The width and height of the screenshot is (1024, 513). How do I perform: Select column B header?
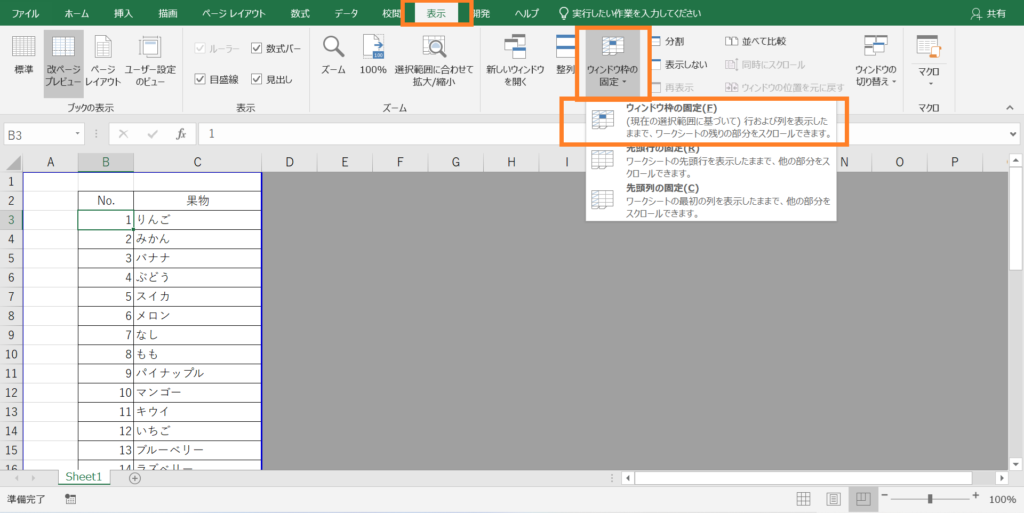(106, 163)
